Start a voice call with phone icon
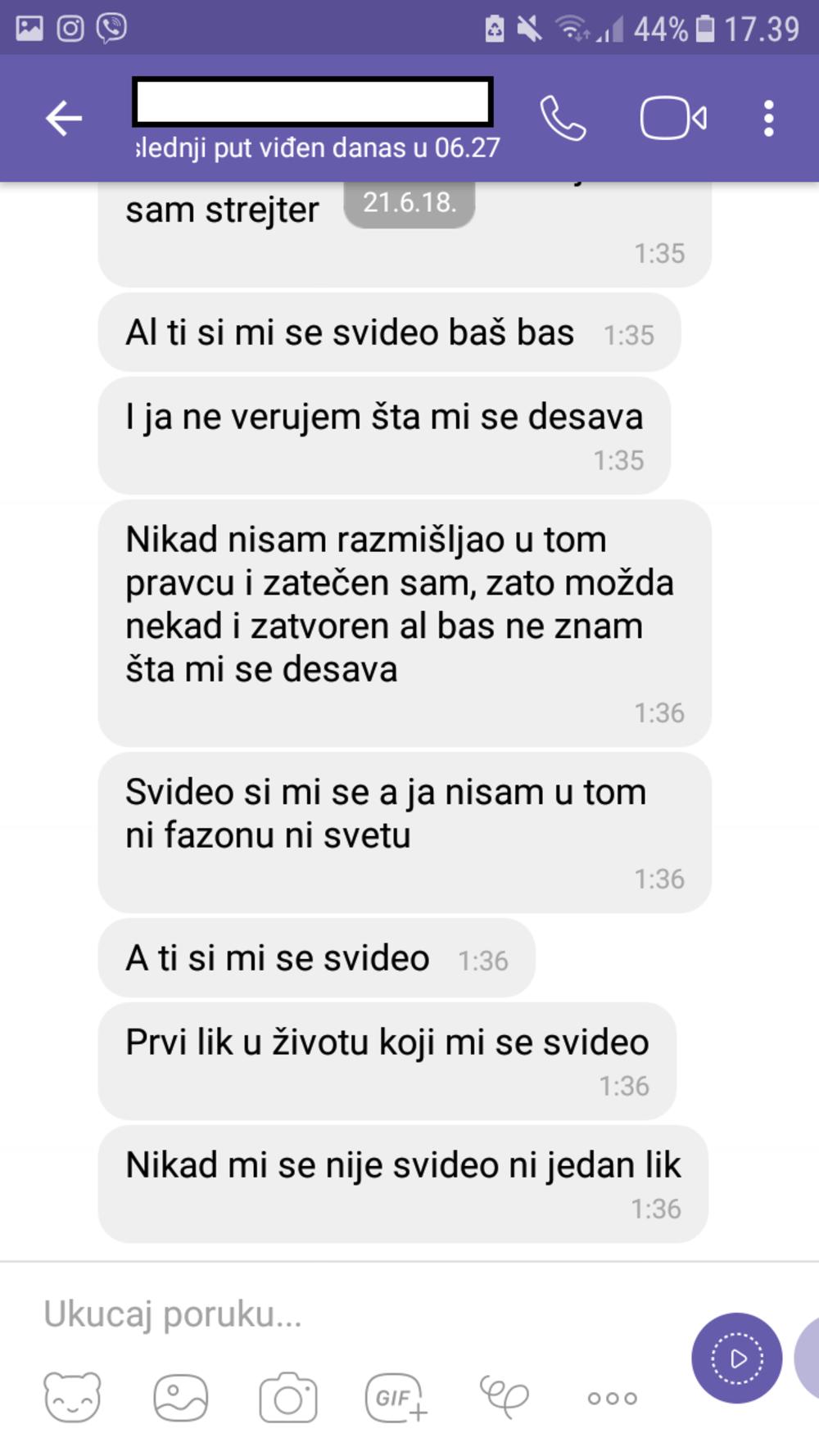 pos(563,119)
